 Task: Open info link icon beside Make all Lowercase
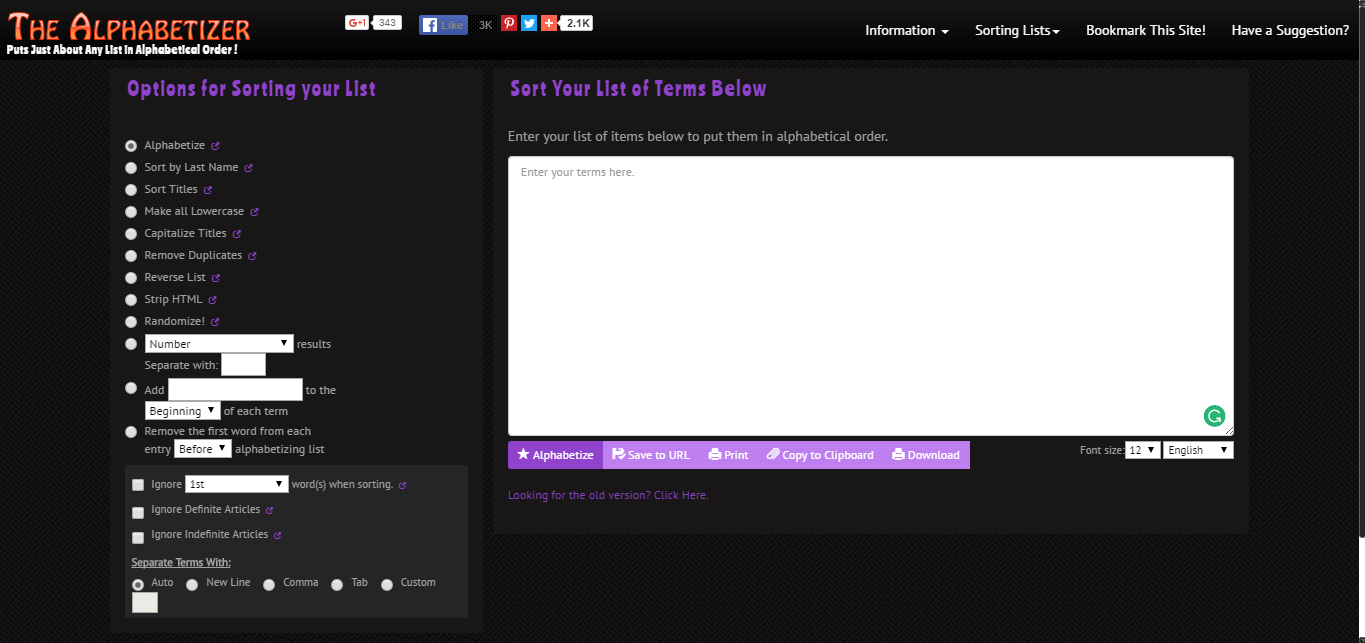[x=254, y=212]
